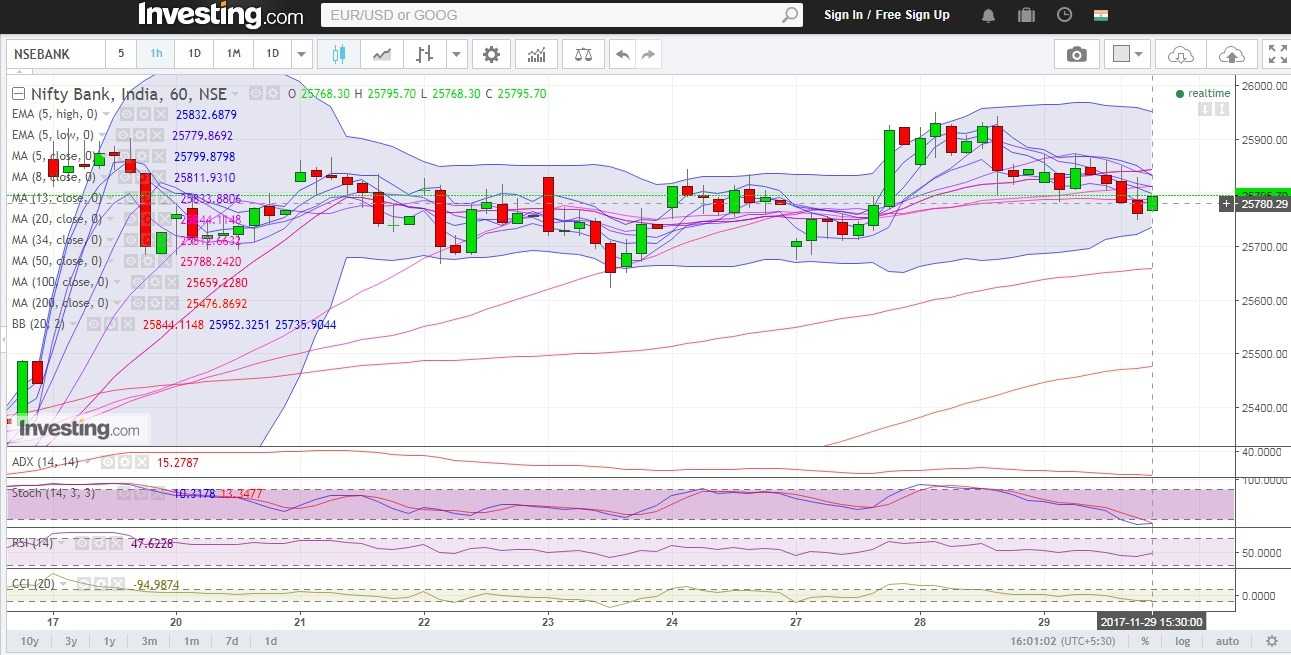Choose the bars chart style icon
This screenshot has width=1291, height=655.
pos(425,54)
